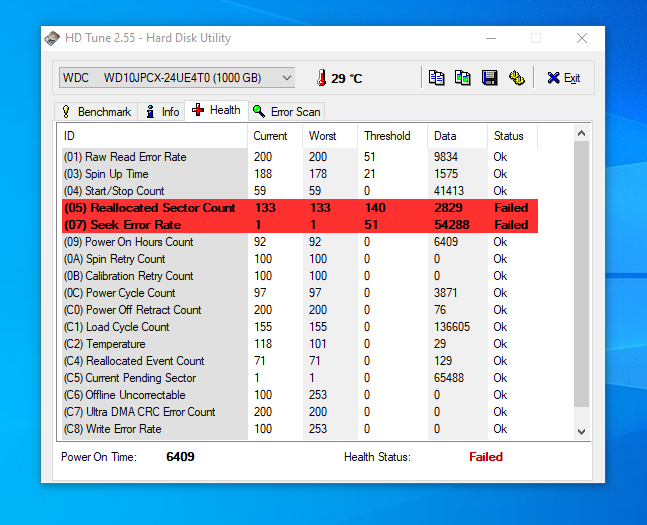
Task: Click the scrollbar up arrow
Action: [581, 133]
